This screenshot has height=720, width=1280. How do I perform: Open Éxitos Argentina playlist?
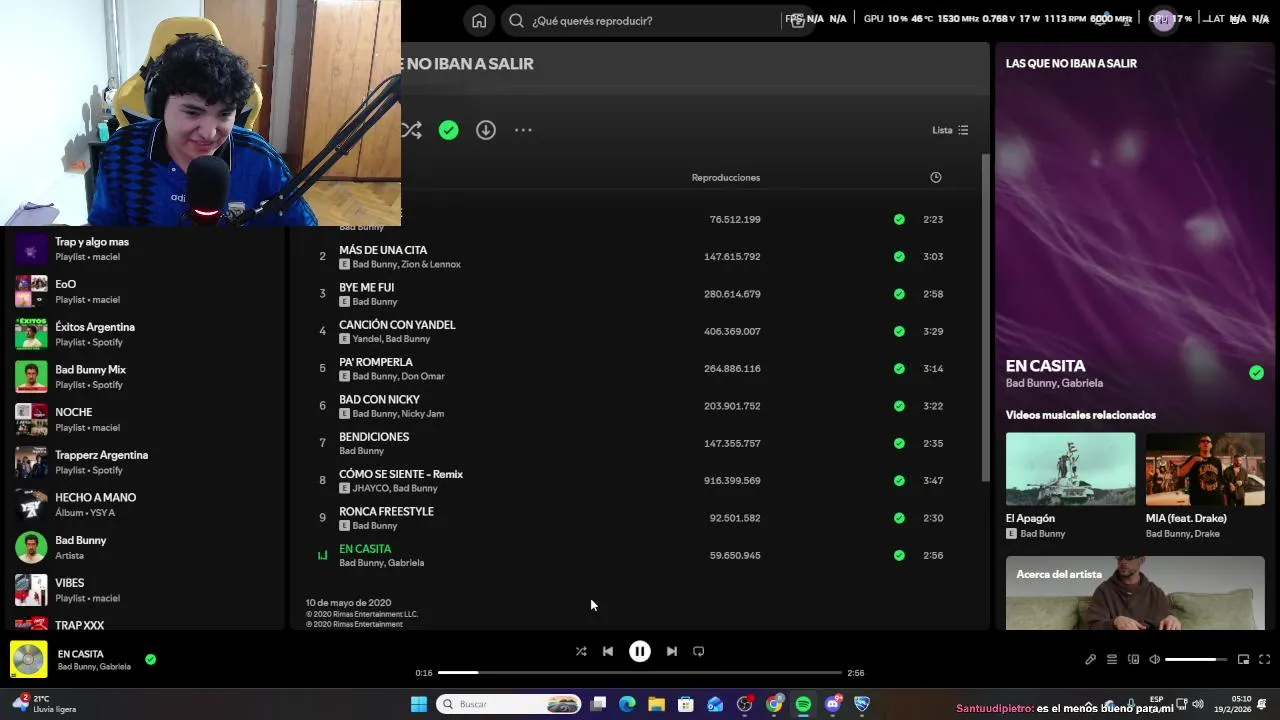click(145, 334)
